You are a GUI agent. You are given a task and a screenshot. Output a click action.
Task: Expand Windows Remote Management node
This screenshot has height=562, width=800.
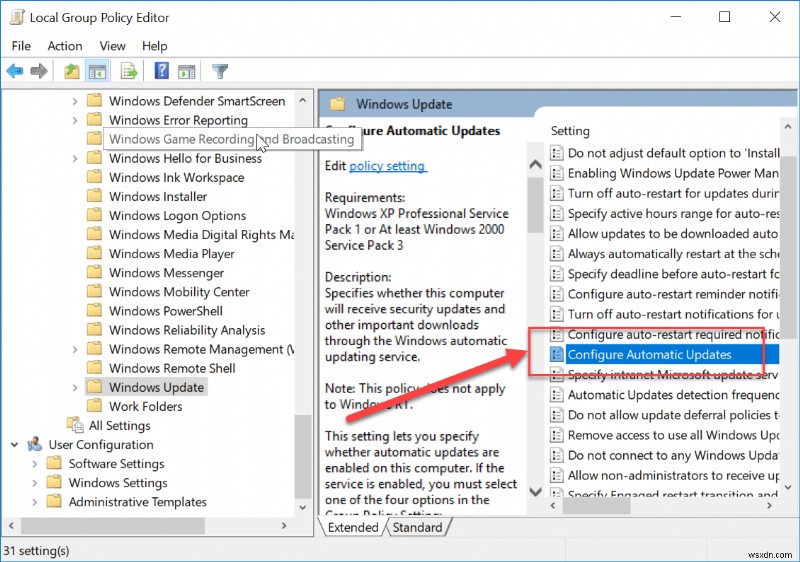point(75,349)
